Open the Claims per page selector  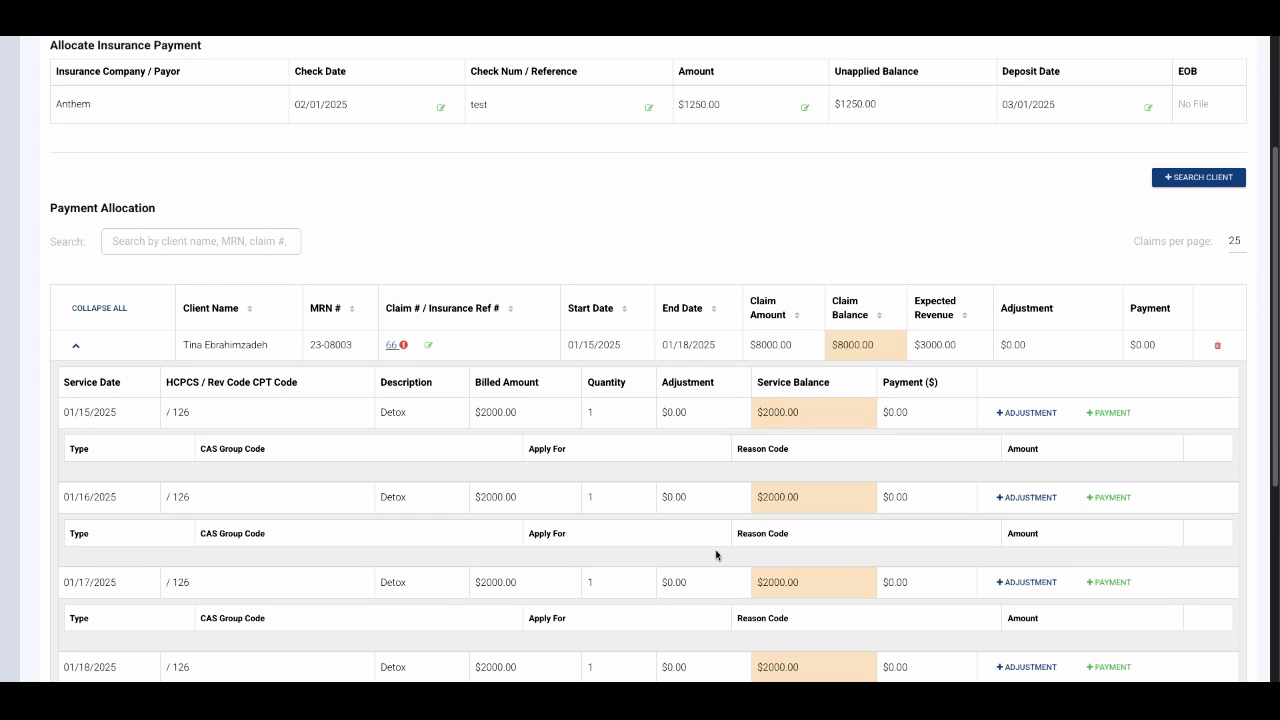tap(1235, 241)
